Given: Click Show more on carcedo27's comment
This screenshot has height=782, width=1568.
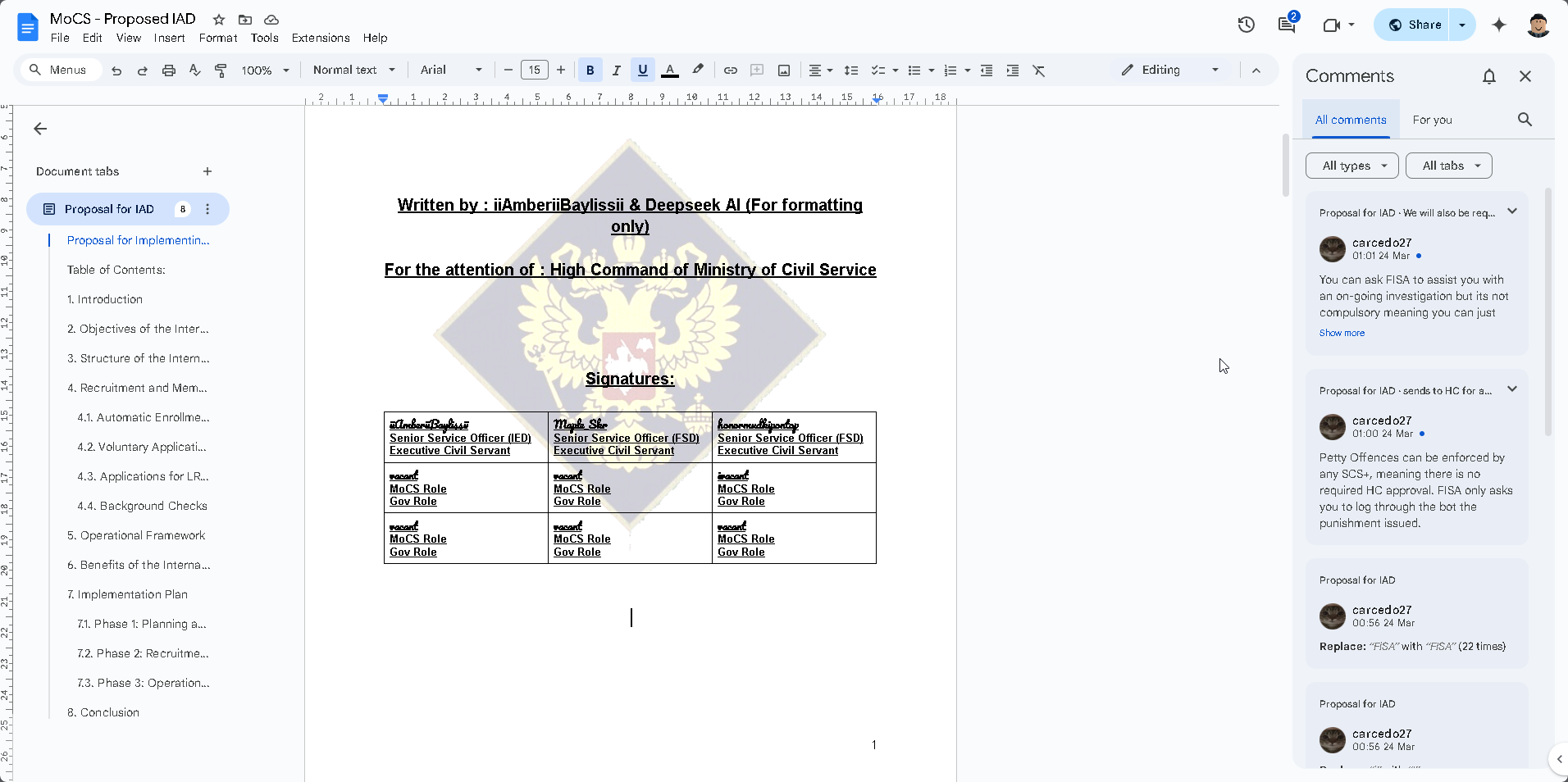Looking at the screenshot, I should [x=1342, y=333].
